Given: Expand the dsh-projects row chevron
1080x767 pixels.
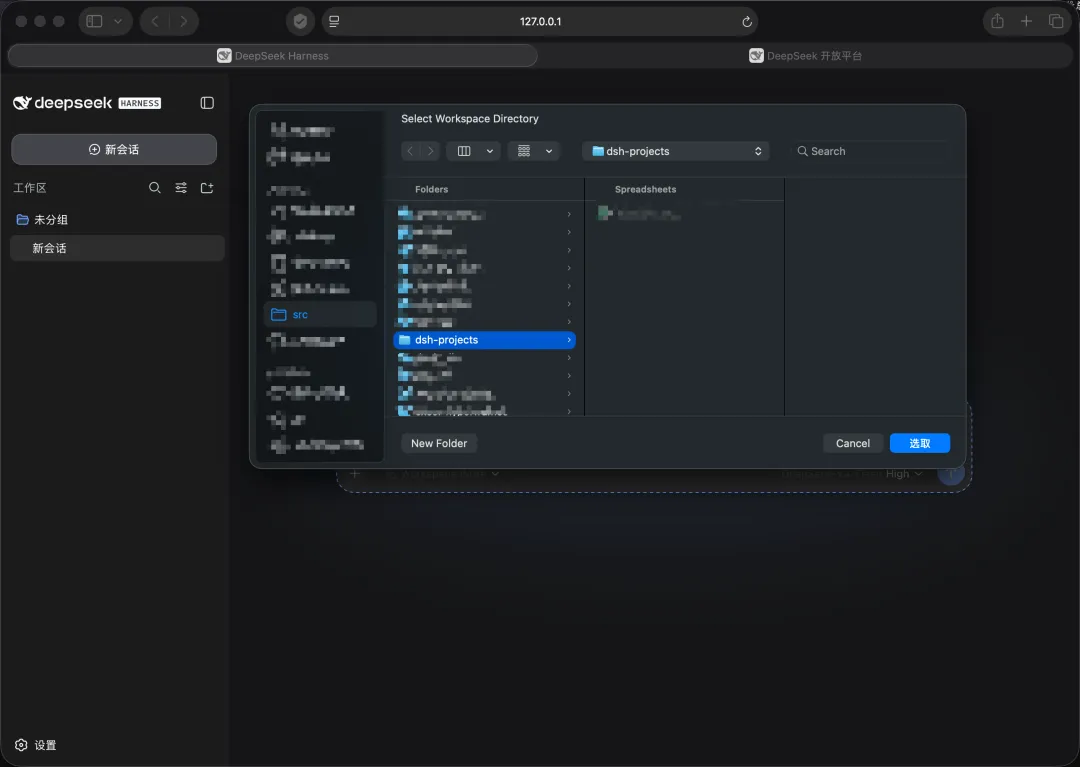Looking at the screenshot, I should pos(569,340).
